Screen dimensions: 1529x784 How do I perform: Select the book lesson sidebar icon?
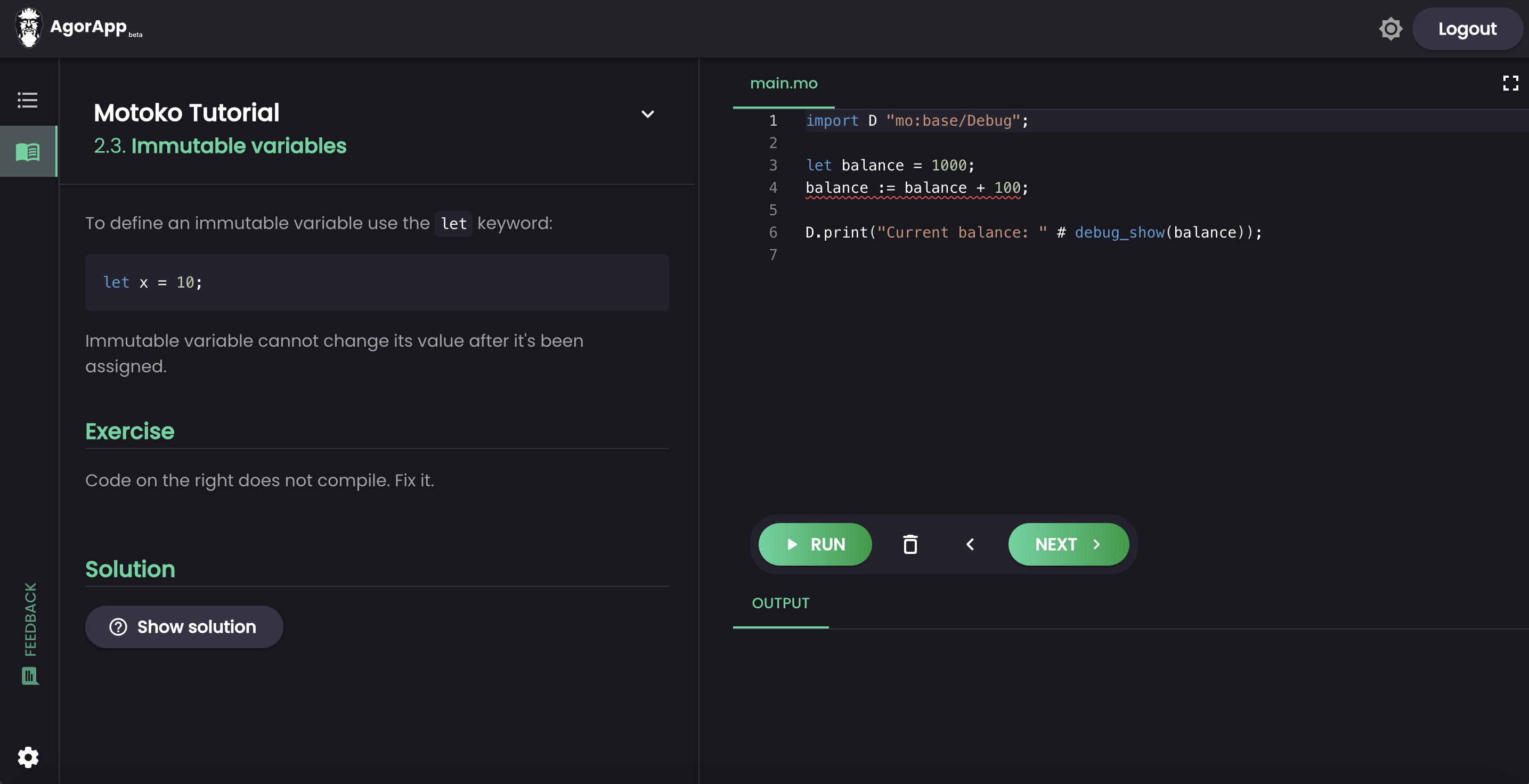[x=28, y=151]
